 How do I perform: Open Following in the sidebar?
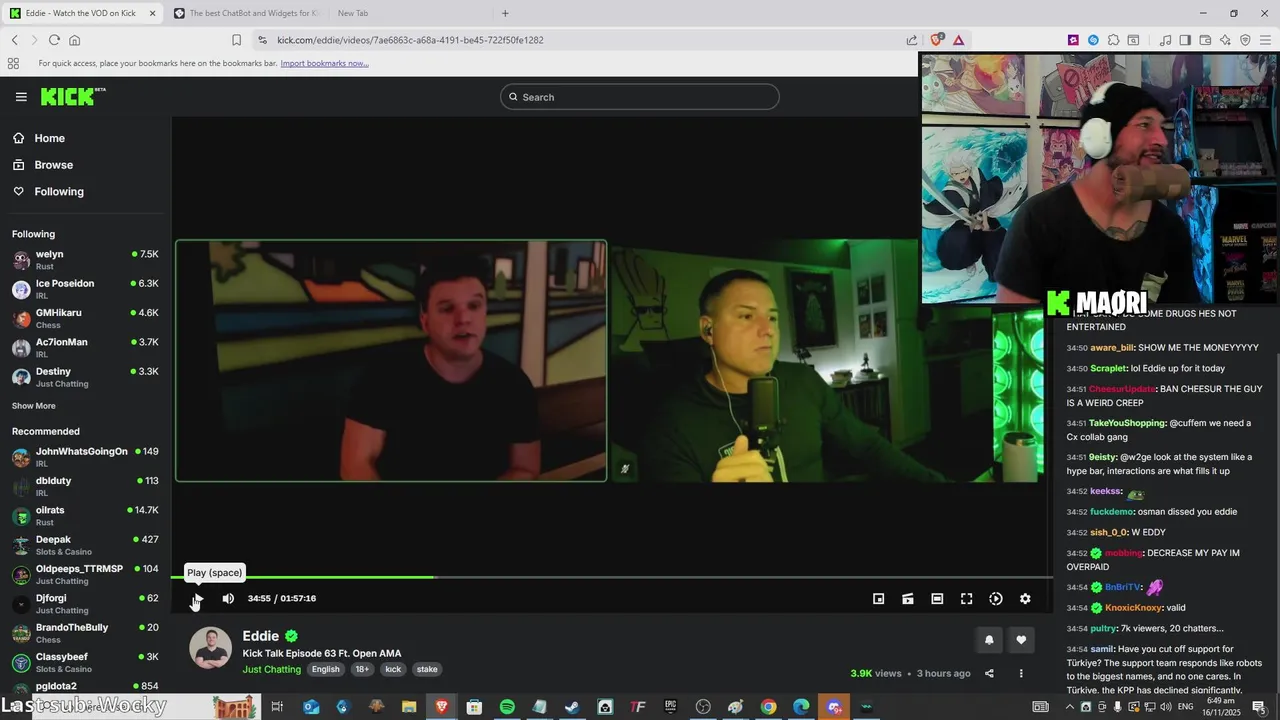tap(85, 192)
